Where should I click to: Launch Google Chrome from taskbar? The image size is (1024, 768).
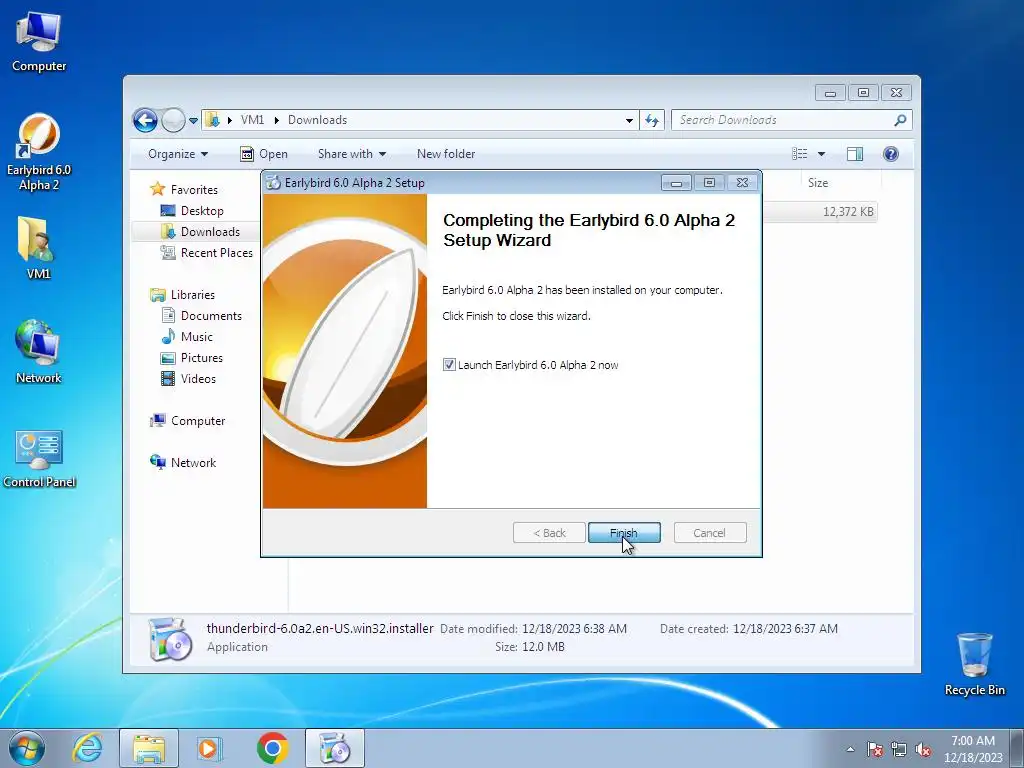tap(272, 748)
